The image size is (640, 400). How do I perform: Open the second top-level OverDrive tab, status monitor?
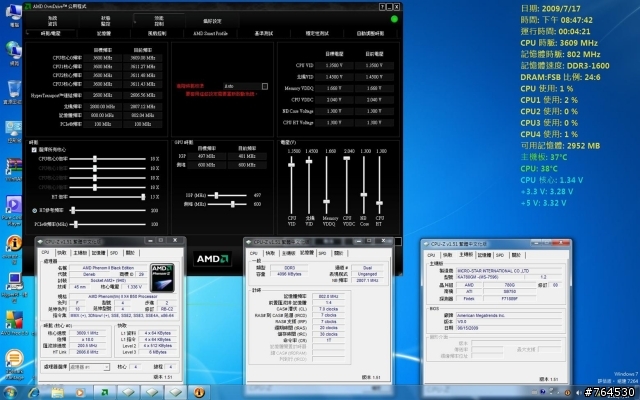pyautogui.click(x=106, y=21)
